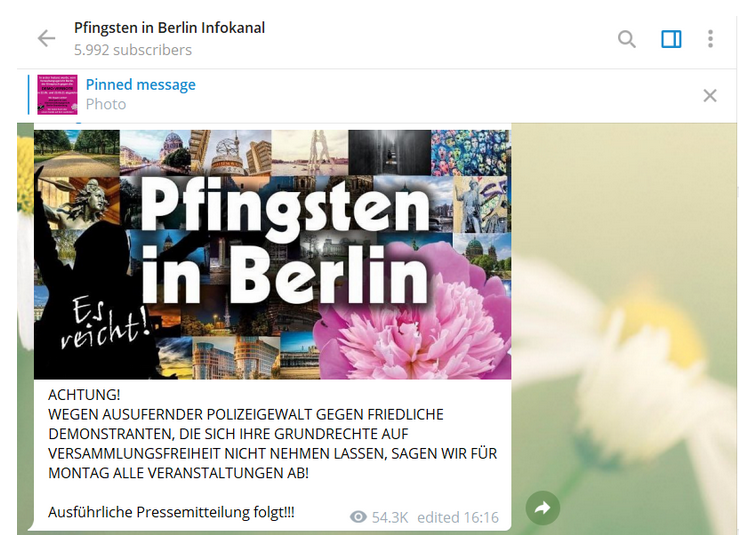Jump to the Pinned message

pyautogui.click(x=140, y=85)
